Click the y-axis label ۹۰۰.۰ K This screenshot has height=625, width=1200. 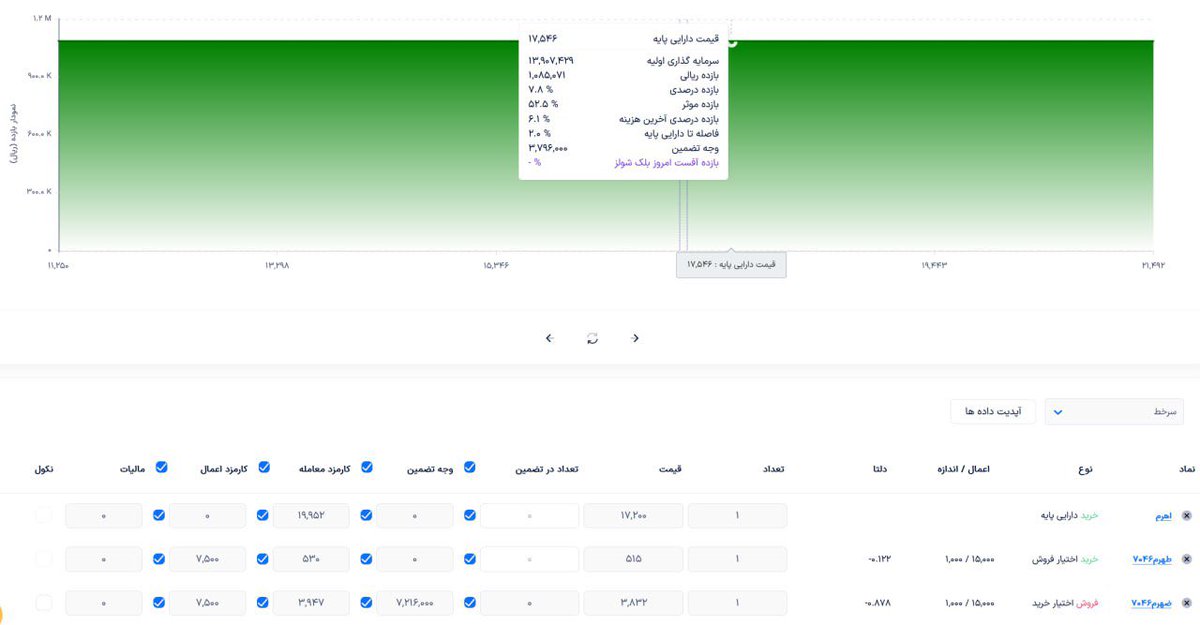(40, 76)
